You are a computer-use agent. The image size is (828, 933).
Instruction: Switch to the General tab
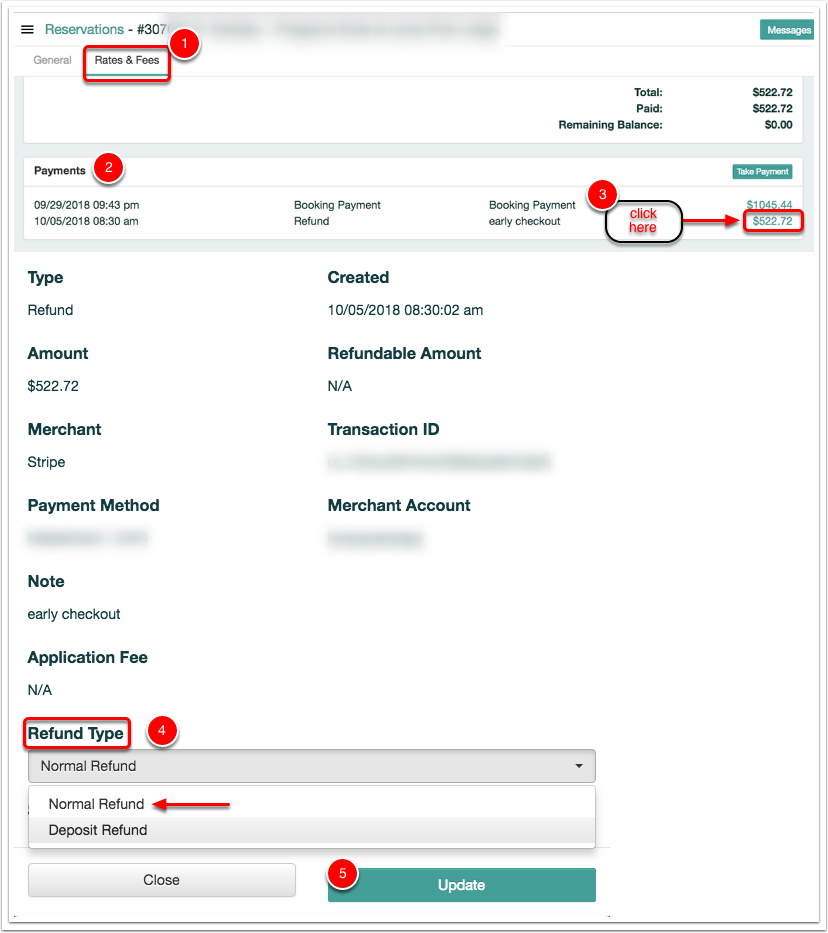(x=52, y=60)
